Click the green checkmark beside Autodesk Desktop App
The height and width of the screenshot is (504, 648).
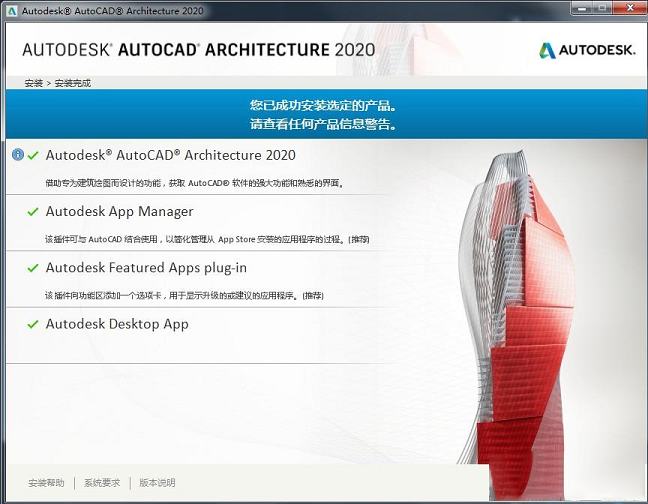(33, 325)
